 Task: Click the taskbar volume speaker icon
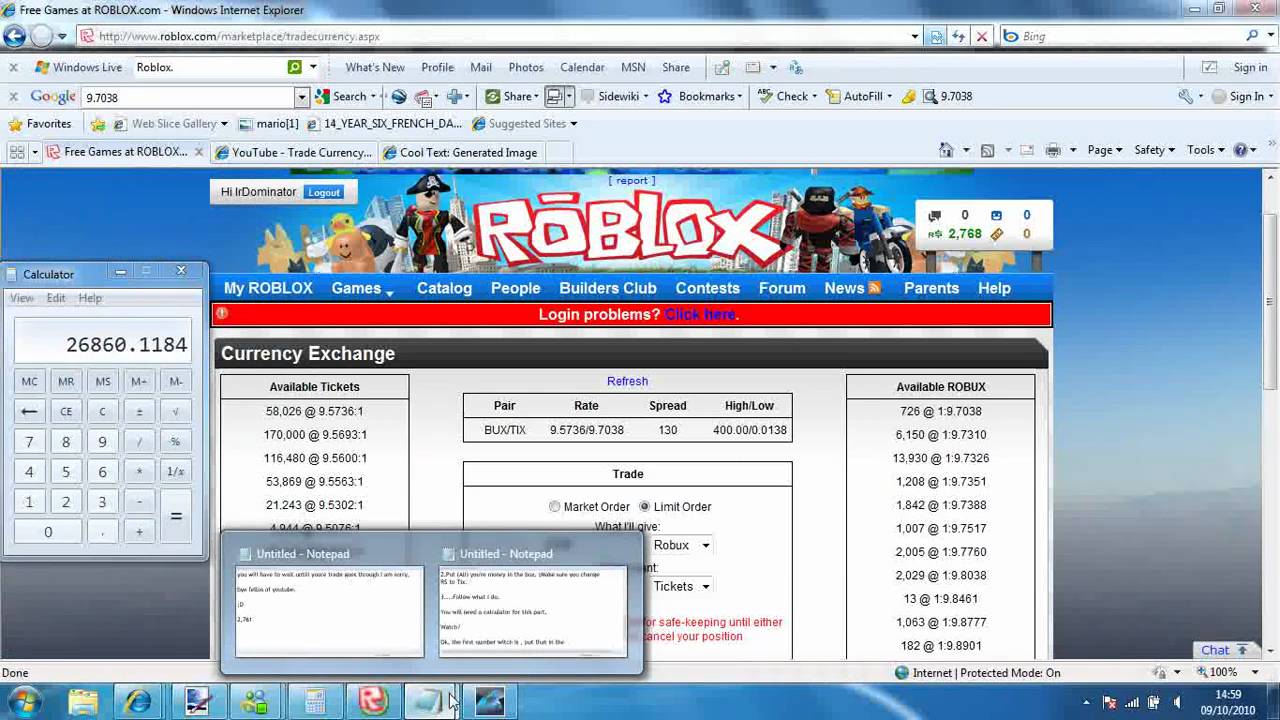(1177, 702)
